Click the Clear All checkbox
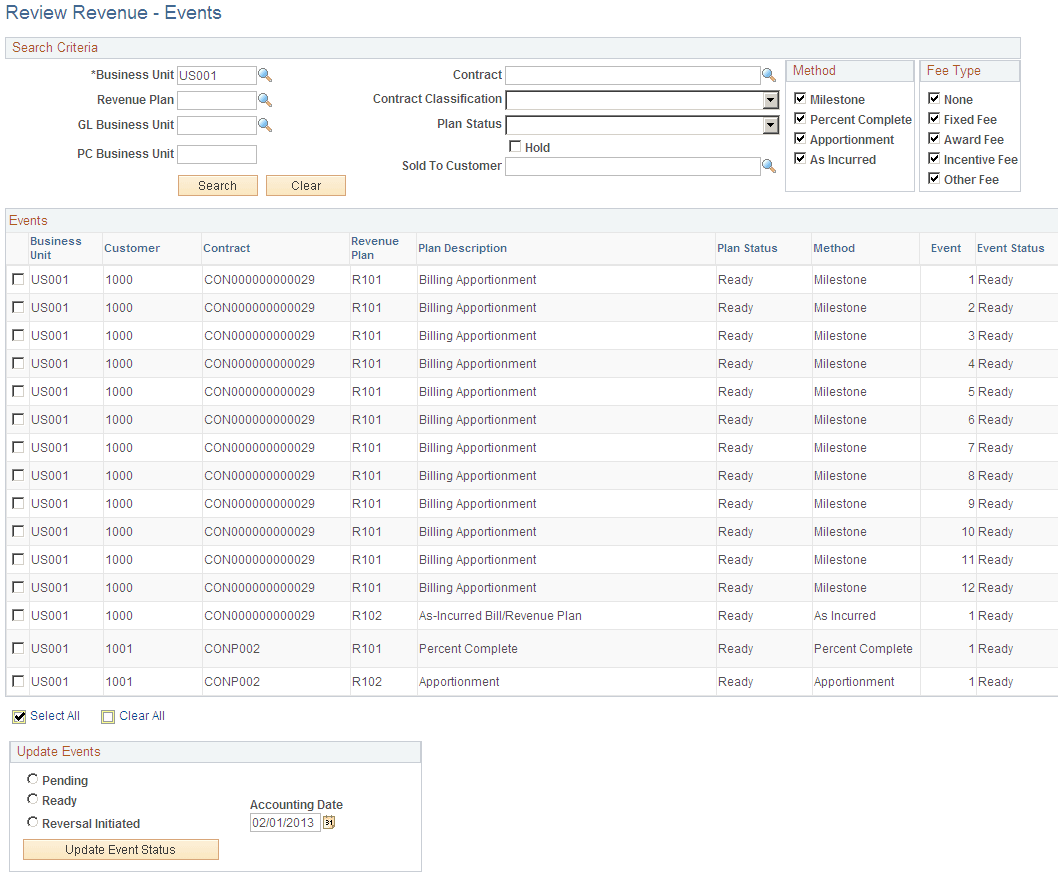Viewport: 1058px width, 879px height. click(108, 716)
